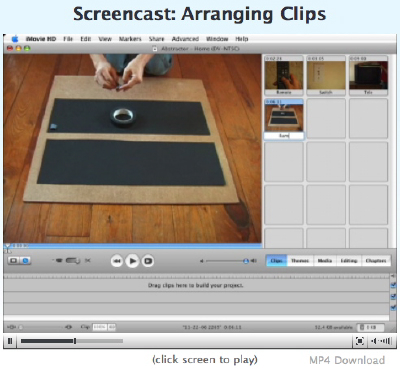Screen dimensions: 400x369
Task: Open the Help menu
Action: tap(242, 39)
